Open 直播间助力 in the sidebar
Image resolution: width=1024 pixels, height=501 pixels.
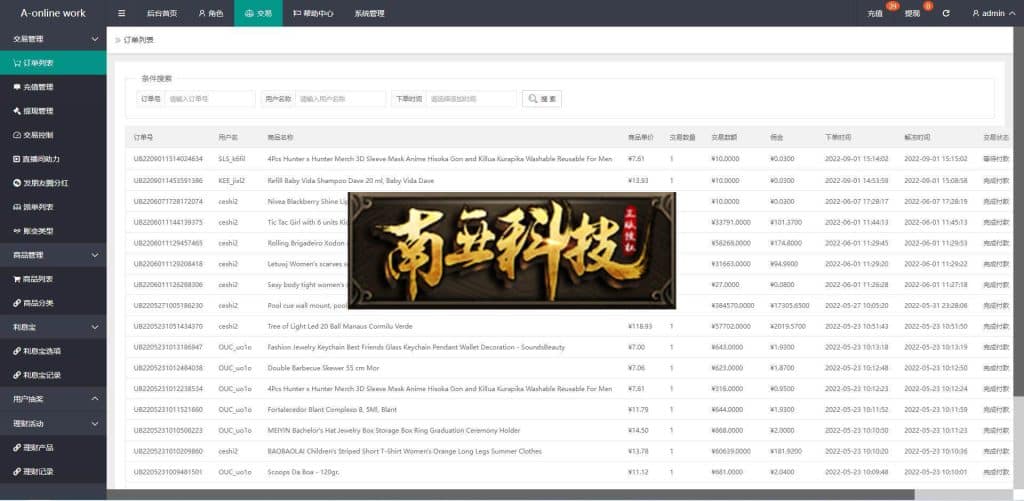coord(53,159)
